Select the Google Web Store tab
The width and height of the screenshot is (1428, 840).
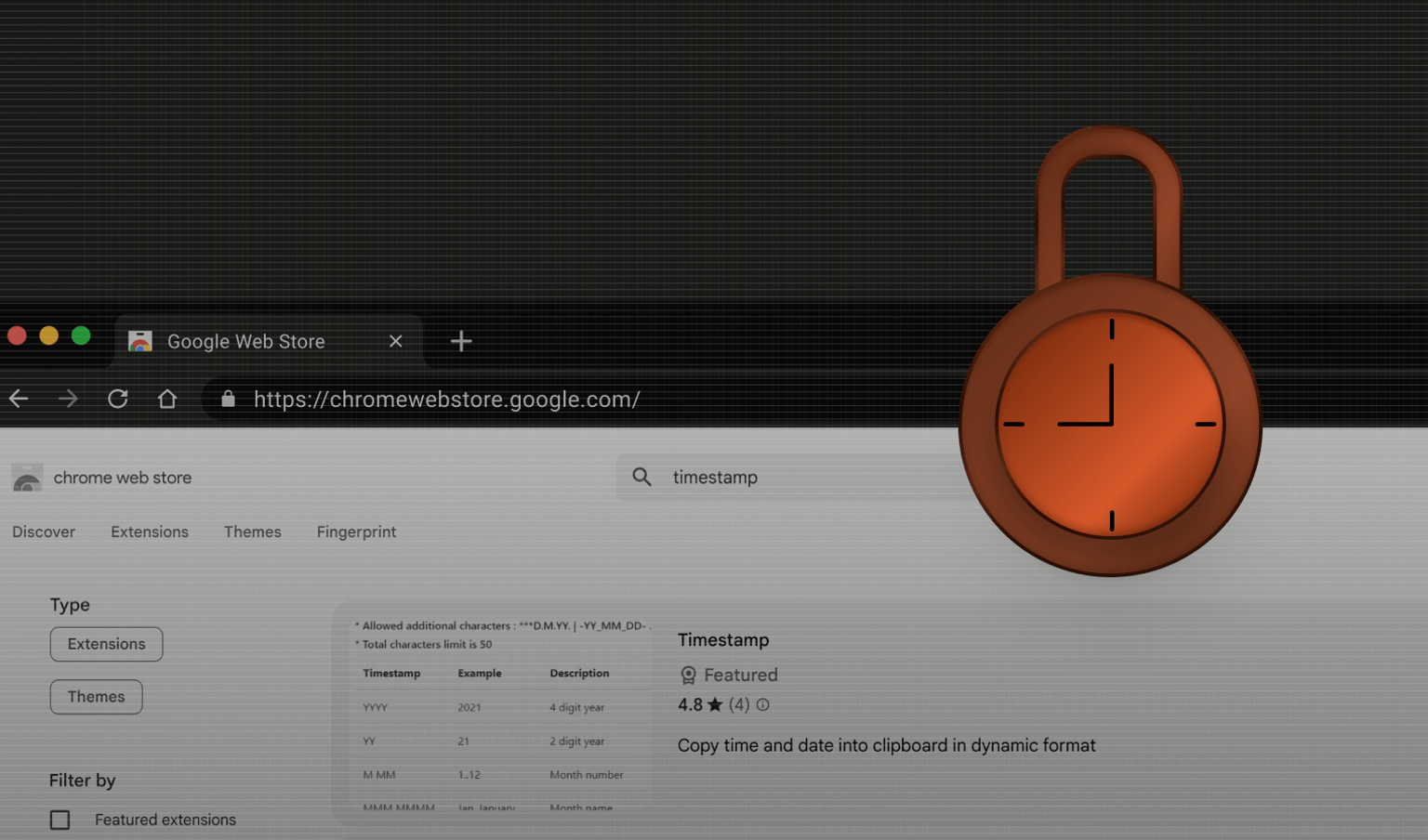[269, 341]
